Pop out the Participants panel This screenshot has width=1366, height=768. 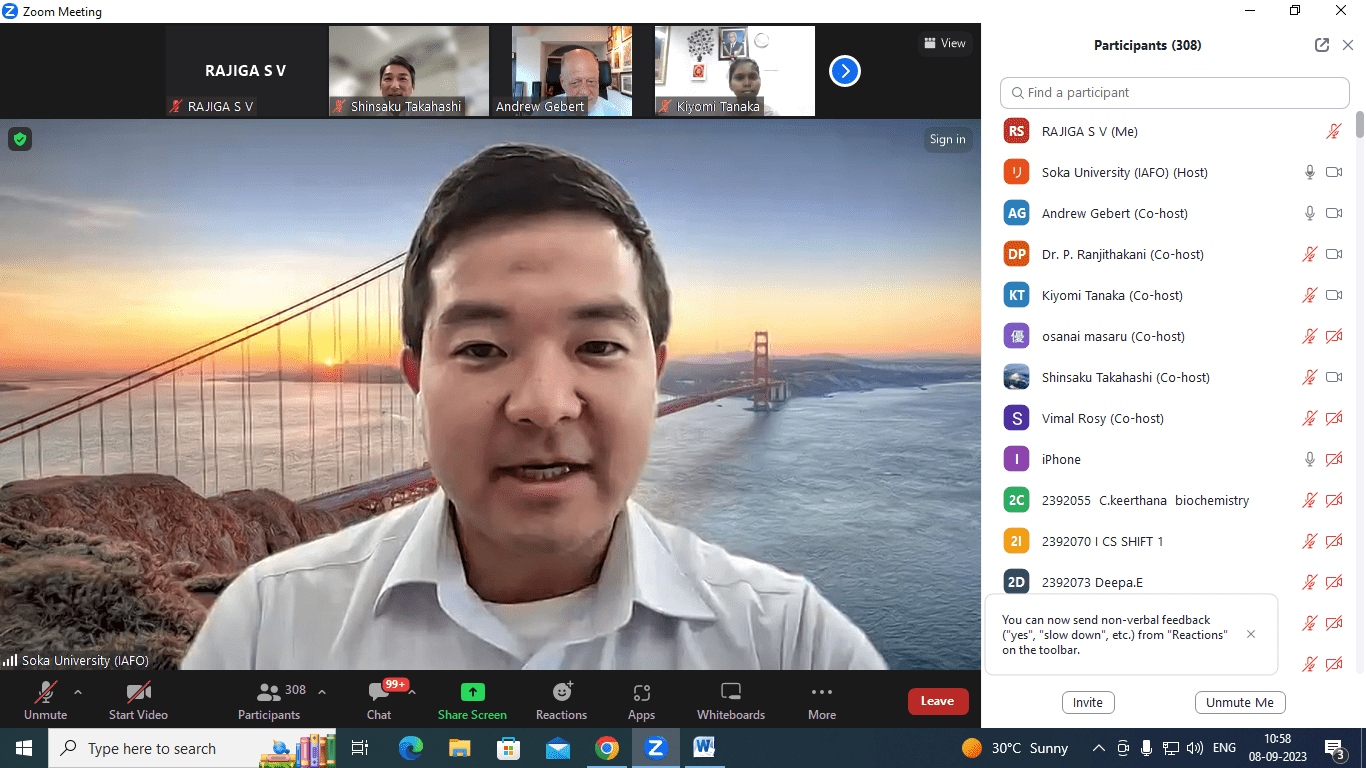pyautogui.click(x=1322, y=45)
